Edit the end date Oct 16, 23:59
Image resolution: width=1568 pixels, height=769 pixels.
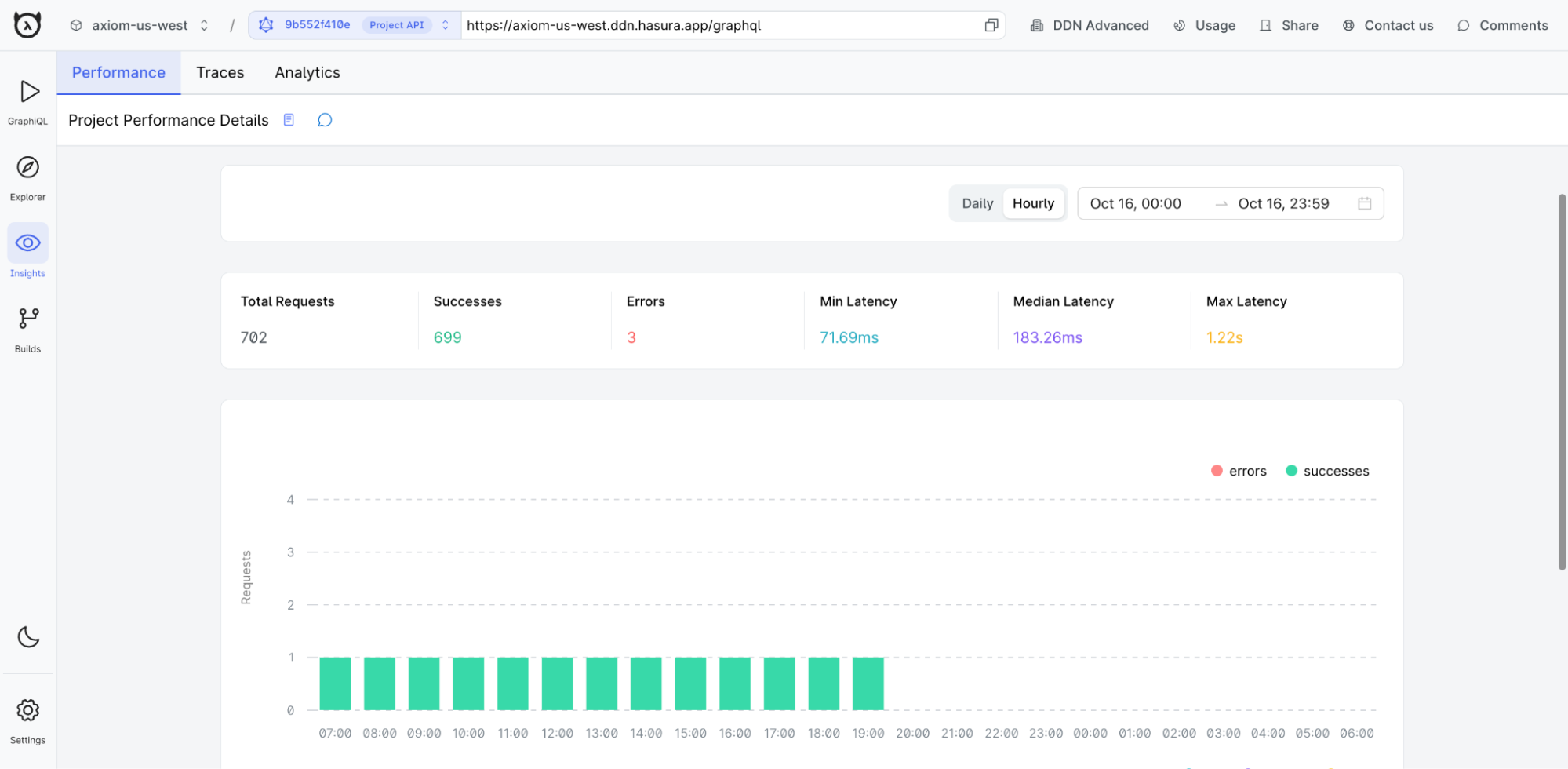[x=1283, y=203]
